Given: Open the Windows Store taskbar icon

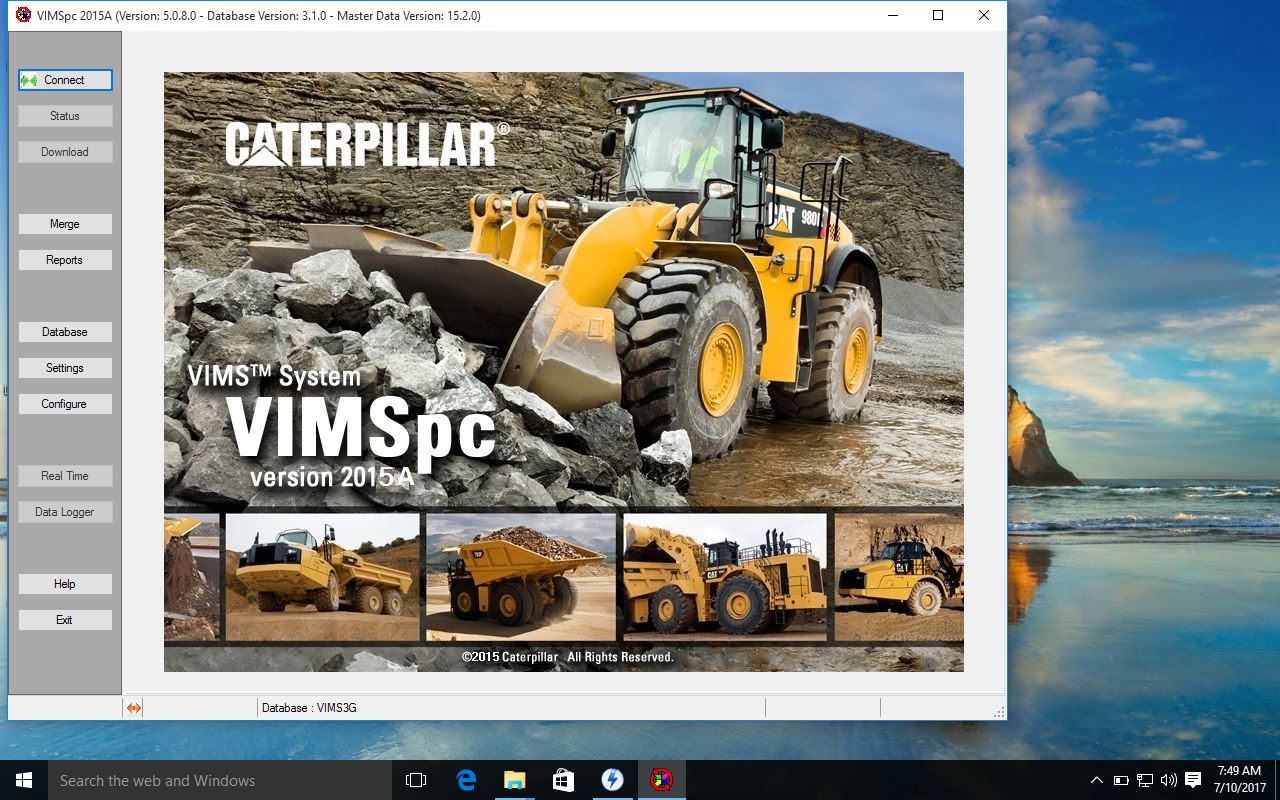Looking at the screenshot, I should click(563, 780).
